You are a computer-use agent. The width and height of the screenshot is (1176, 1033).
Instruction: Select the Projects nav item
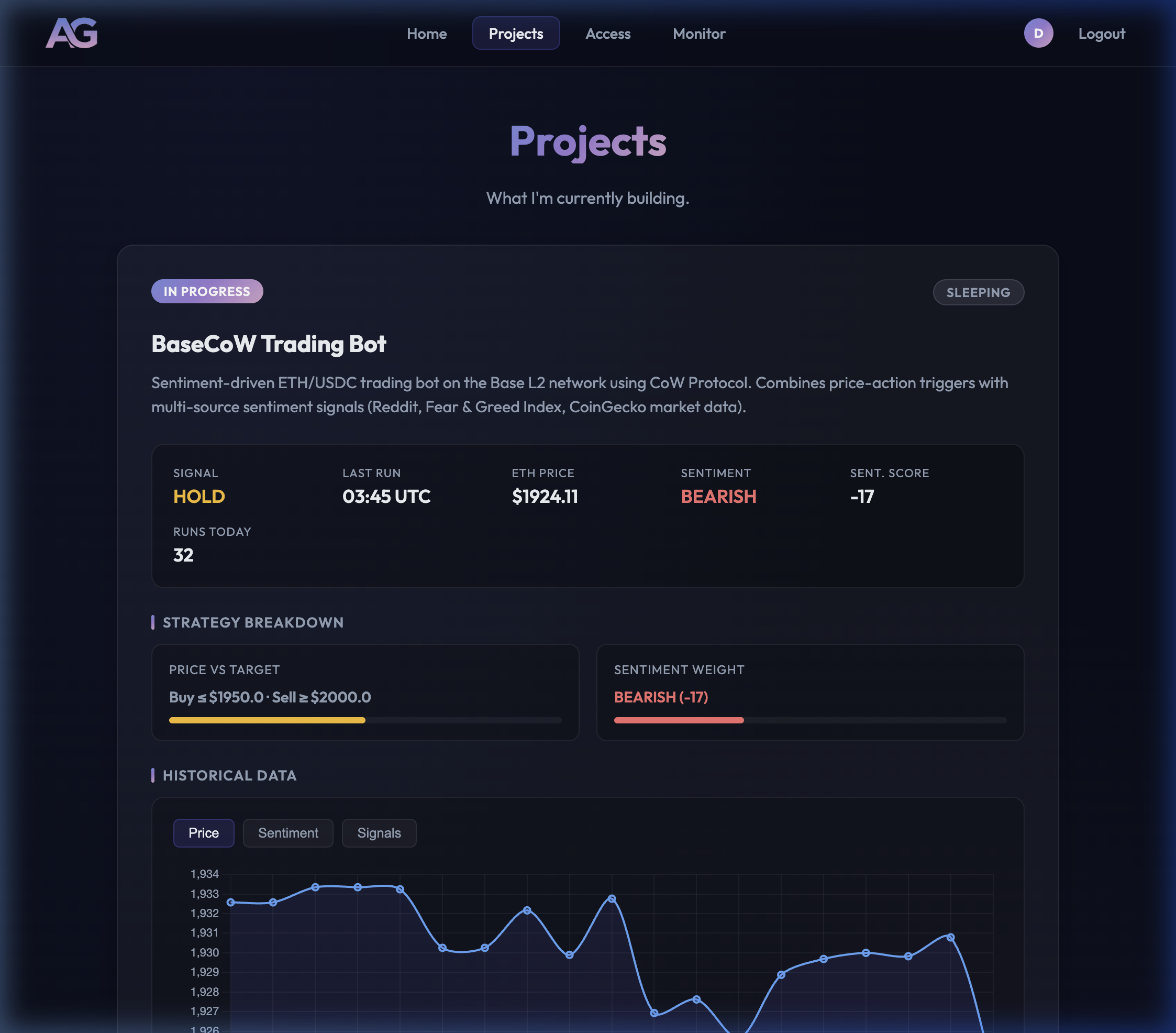[x=516, y=34]
